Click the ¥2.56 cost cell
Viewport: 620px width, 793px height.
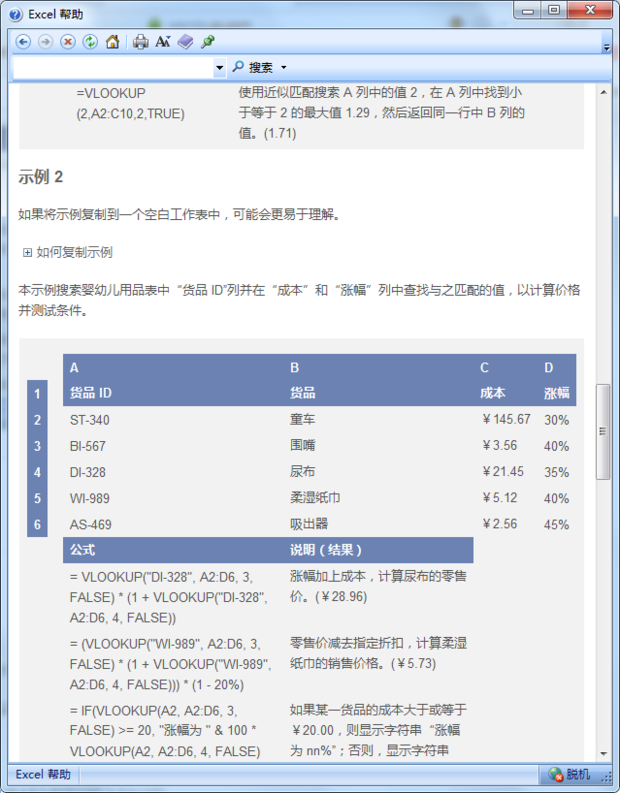click(500, 524)
